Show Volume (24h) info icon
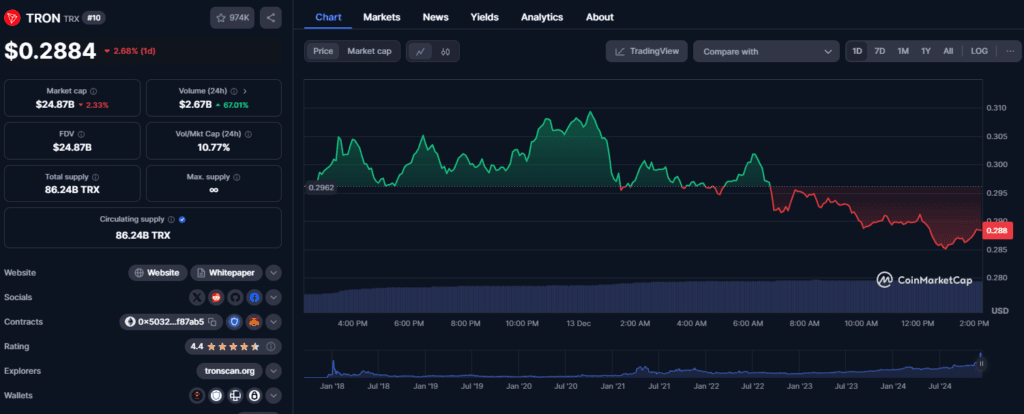The height and width of the screenshot is (414, 1024). point(234,91)
